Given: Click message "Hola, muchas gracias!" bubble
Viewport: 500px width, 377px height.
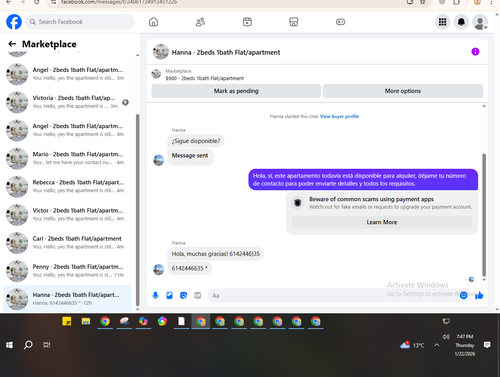Looking at the screenshot, I should 215,254.
